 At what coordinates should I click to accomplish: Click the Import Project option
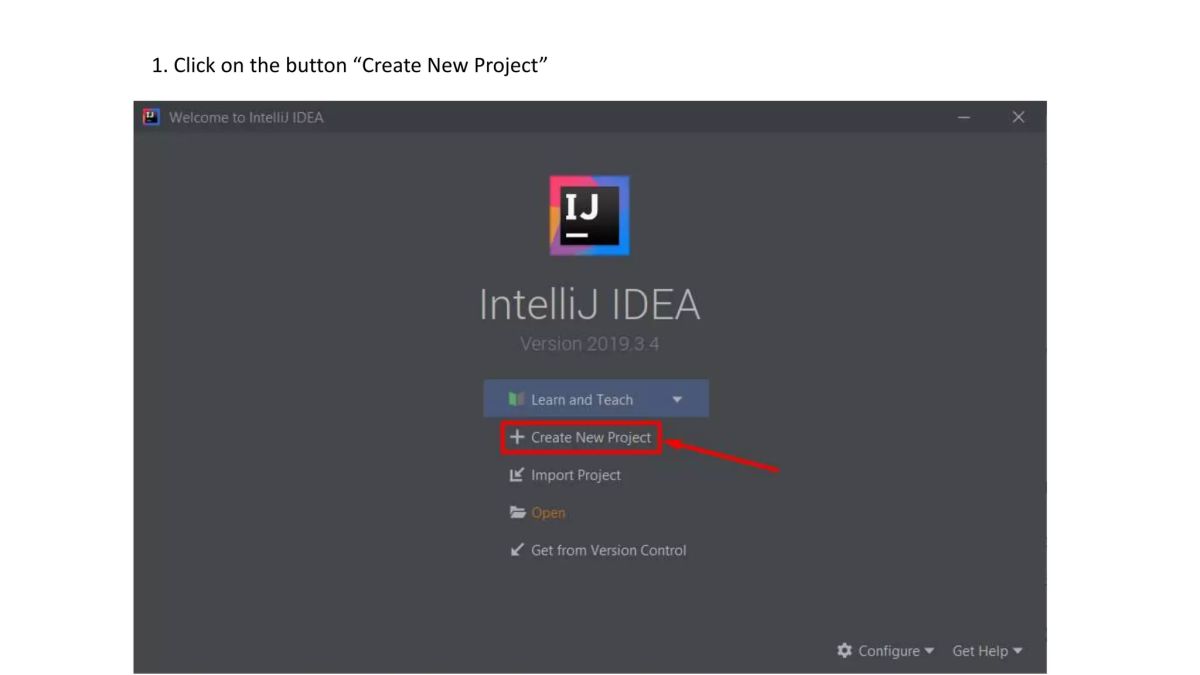[575, 475]
